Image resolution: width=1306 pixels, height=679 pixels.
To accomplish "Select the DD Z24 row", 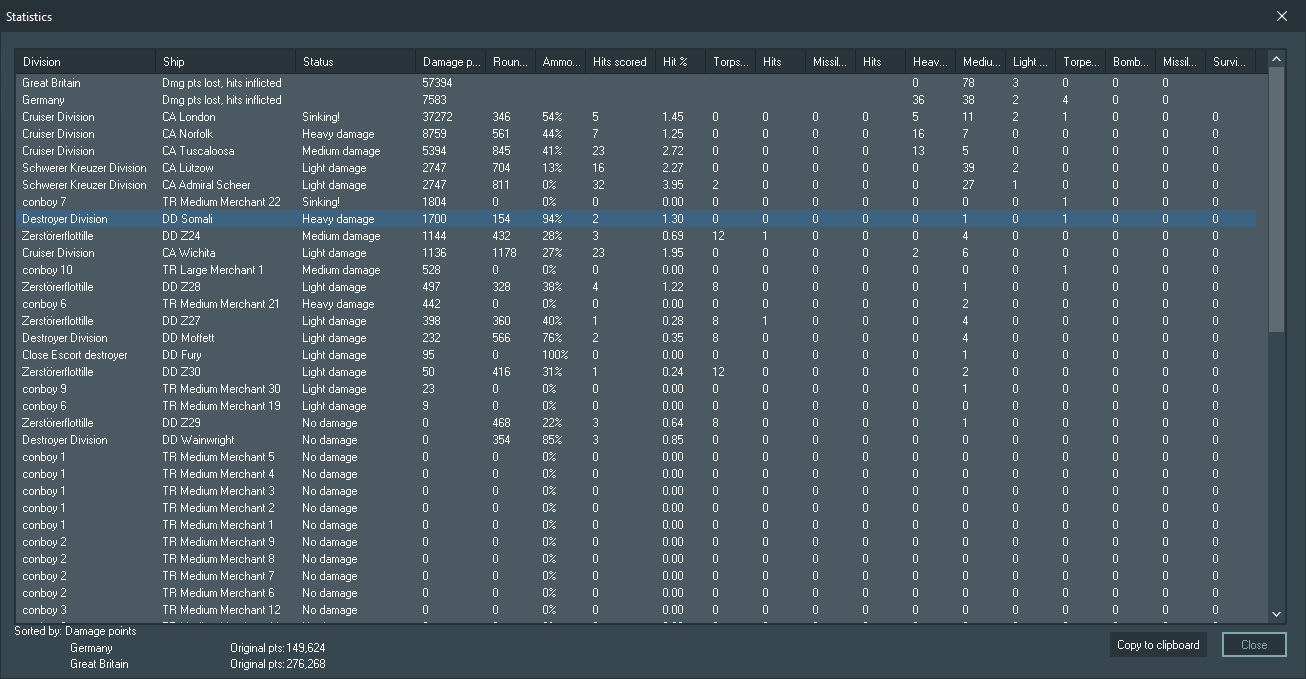I will (636, 236).
